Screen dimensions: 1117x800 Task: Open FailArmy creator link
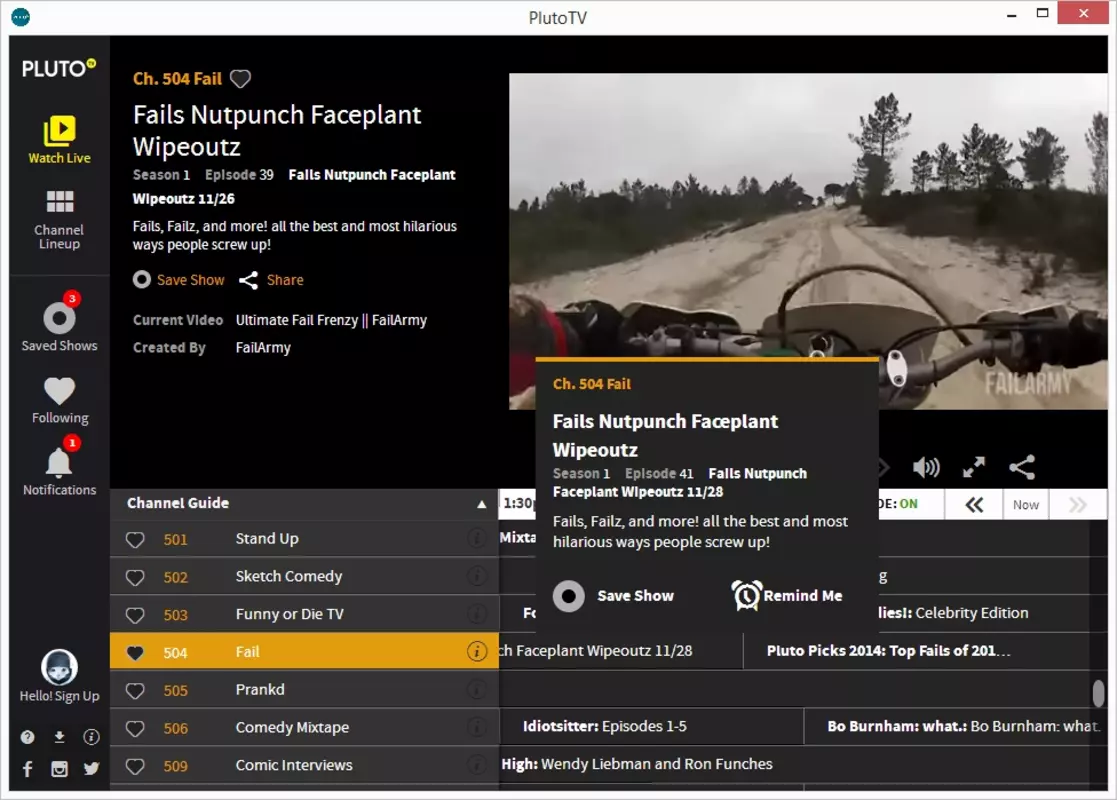pyautogui.click(x=263, y=348)
